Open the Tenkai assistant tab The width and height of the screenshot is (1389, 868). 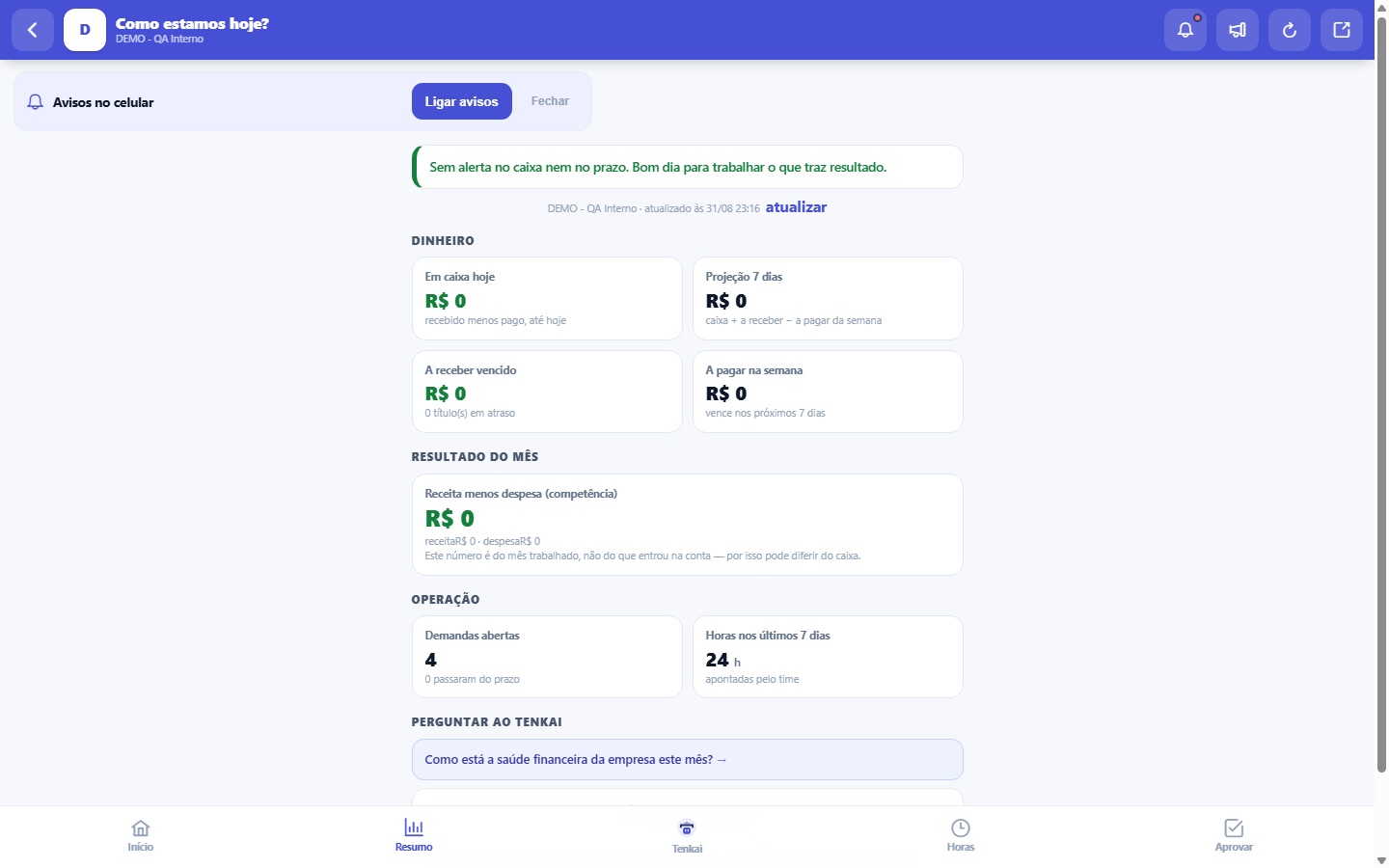[687, 836]
